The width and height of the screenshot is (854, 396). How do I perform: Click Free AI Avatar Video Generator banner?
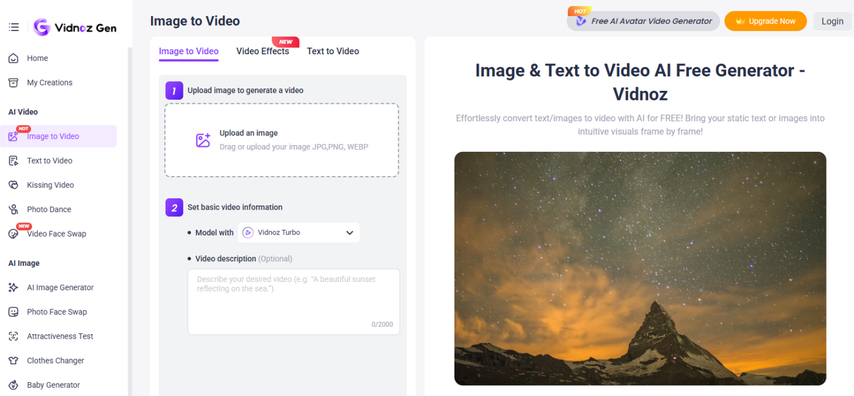click(x=643, y=21)
